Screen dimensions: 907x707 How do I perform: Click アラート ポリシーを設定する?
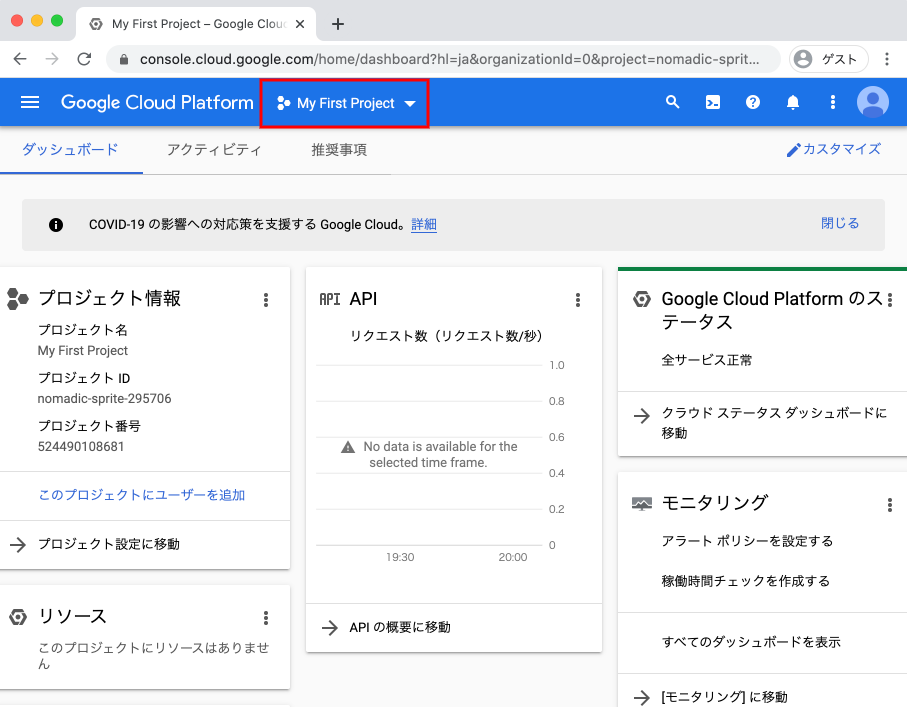747,542
